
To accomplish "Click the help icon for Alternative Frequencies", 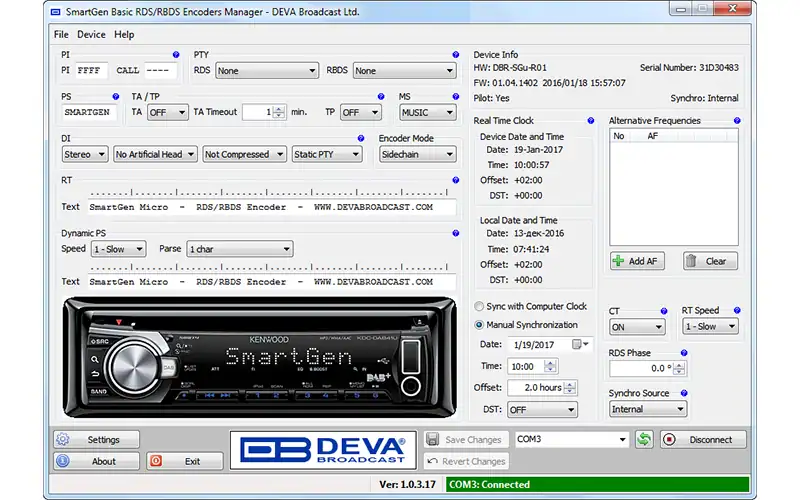I will click(737, 121).
